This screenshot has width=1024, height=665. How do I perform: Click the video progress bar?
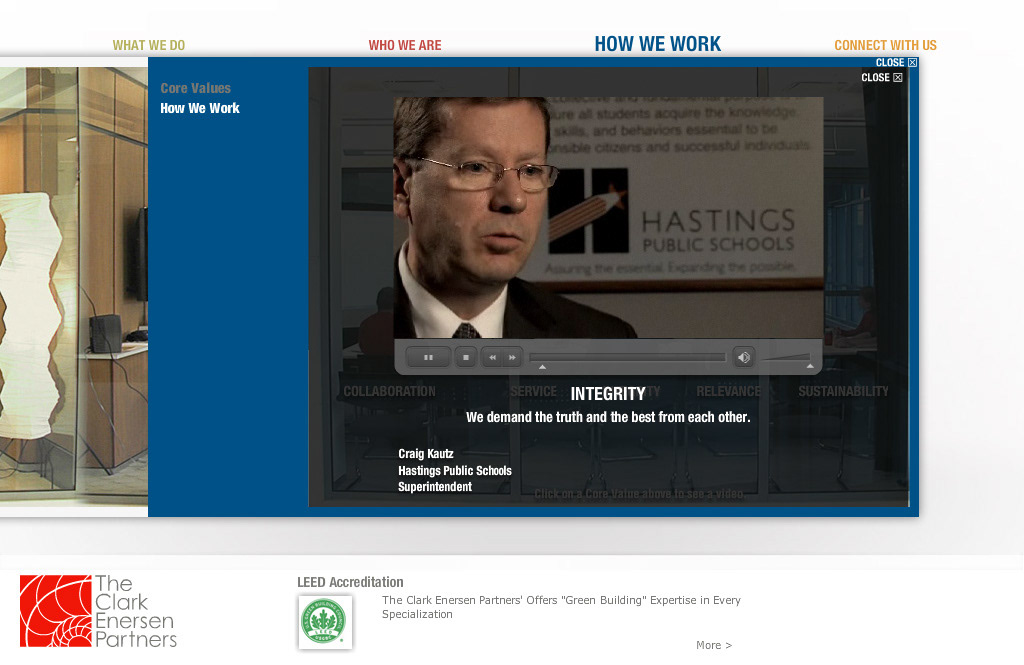coord(627,357)
